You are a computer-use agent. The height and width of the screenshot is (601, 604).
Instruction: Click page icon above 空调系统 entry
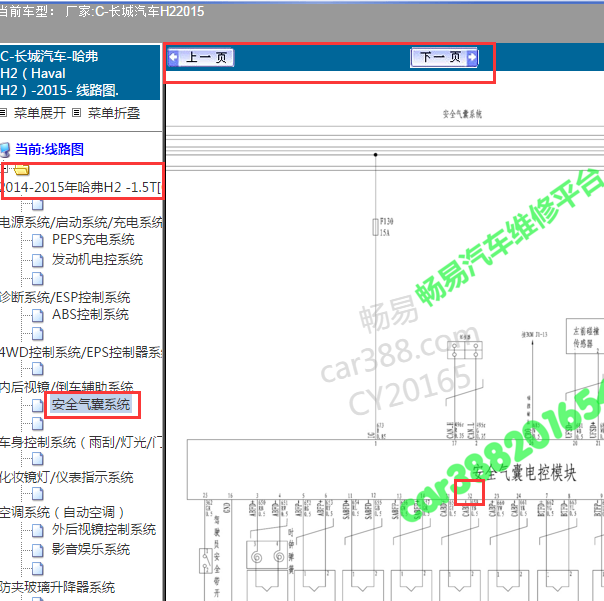click(37, 494)
